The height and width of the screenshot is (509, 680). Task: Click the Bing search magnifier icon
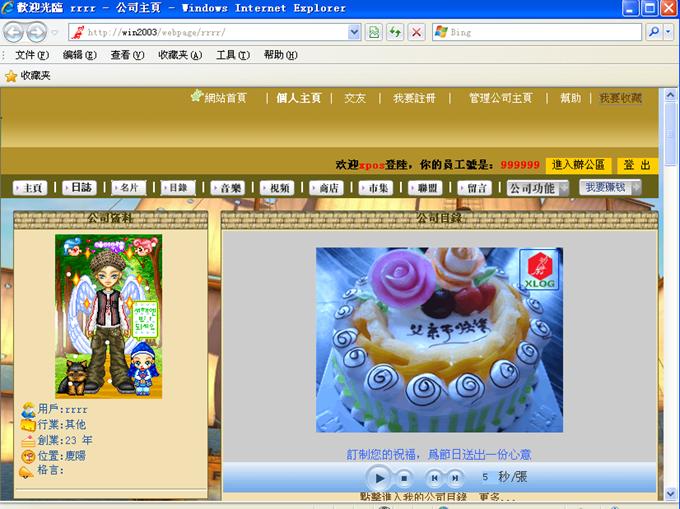653,32
